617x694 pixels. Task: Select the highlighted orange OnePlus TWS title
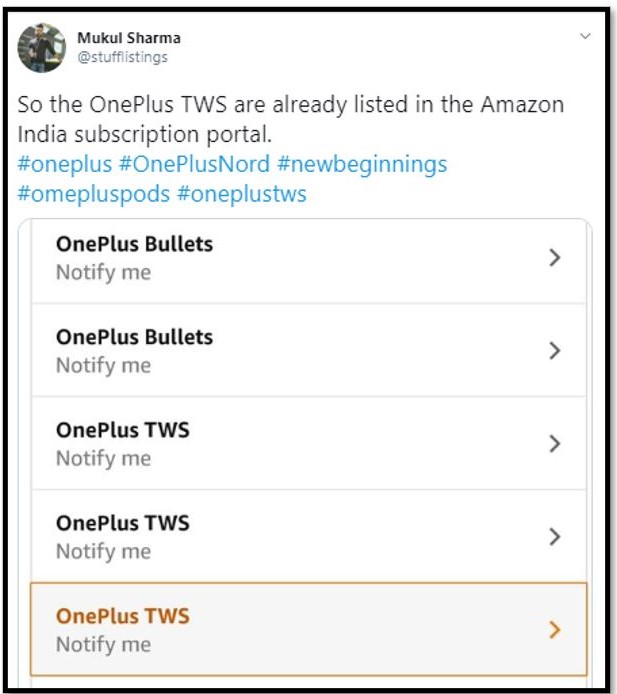(122, 616)
